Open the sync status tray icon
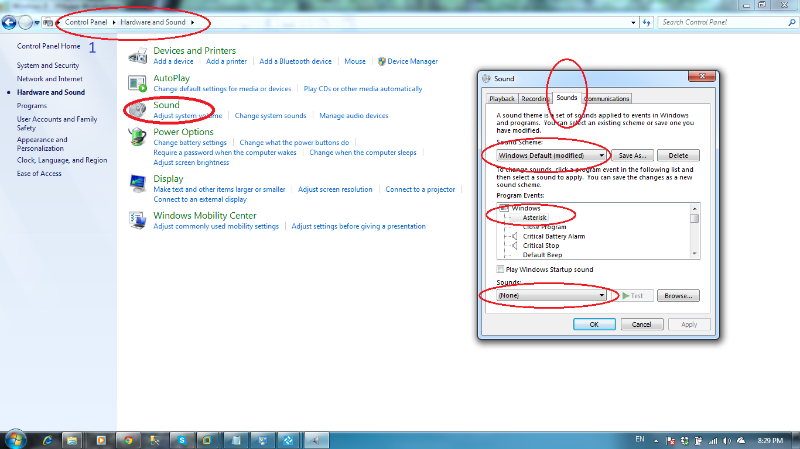Image resolution: width=800 pixels, height=449 pixels. click(x=685, y=441)
